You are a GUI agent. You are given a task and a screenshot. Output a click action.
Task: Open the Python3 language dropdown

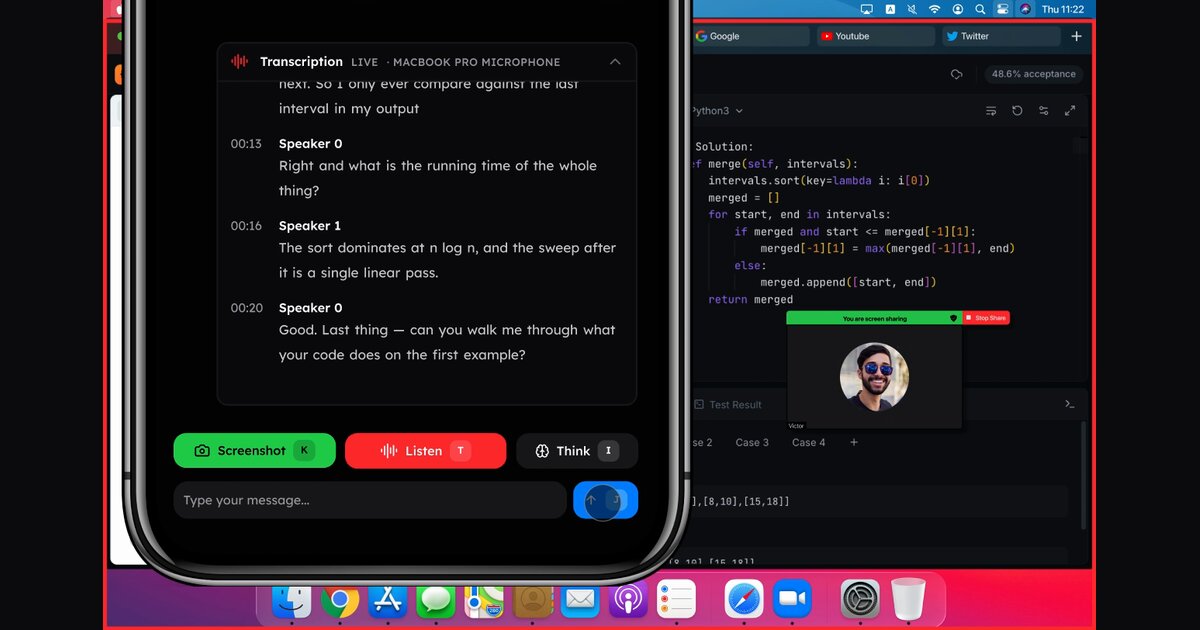718,111
